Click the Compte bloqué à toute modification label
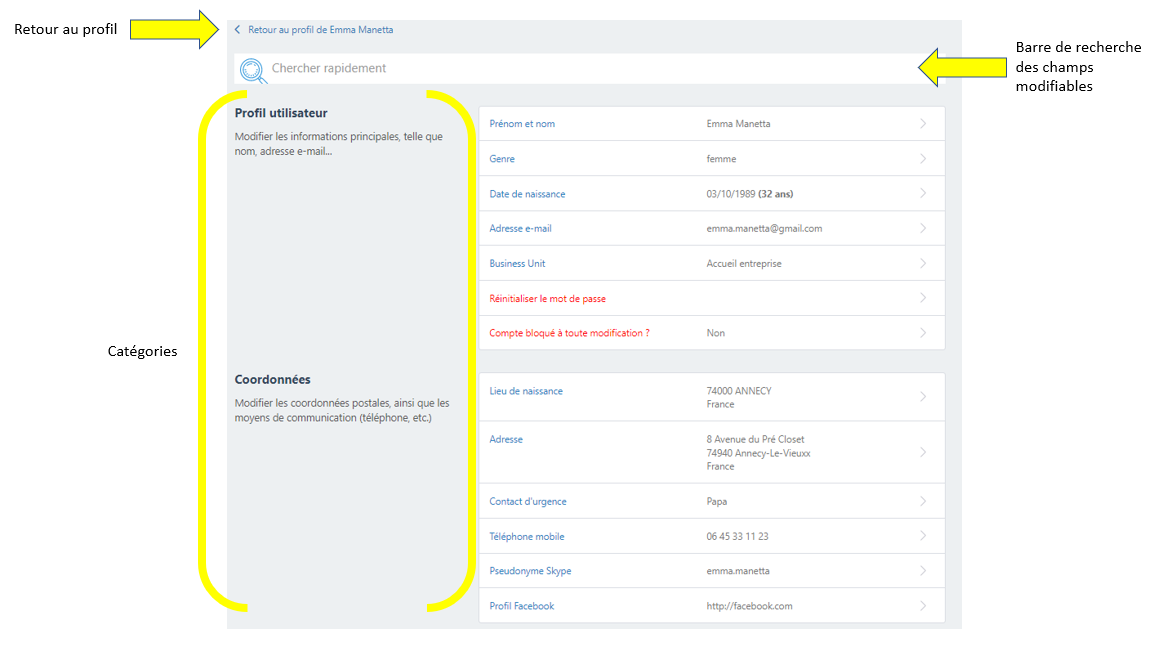The height and width of the screenshot is (657, 1162). click(569, 333)
